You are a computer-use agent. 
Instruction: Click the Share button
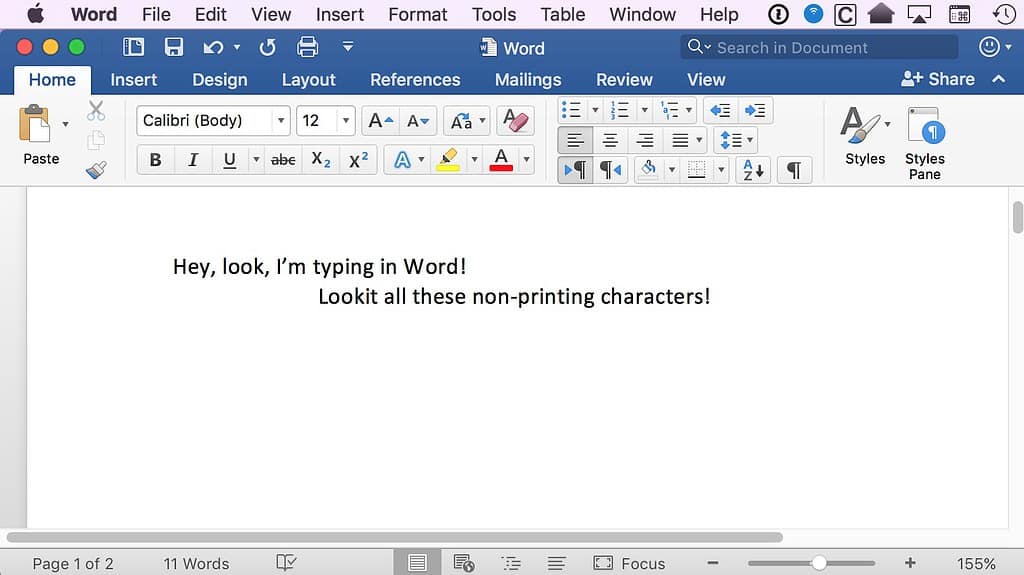(937, 79)
